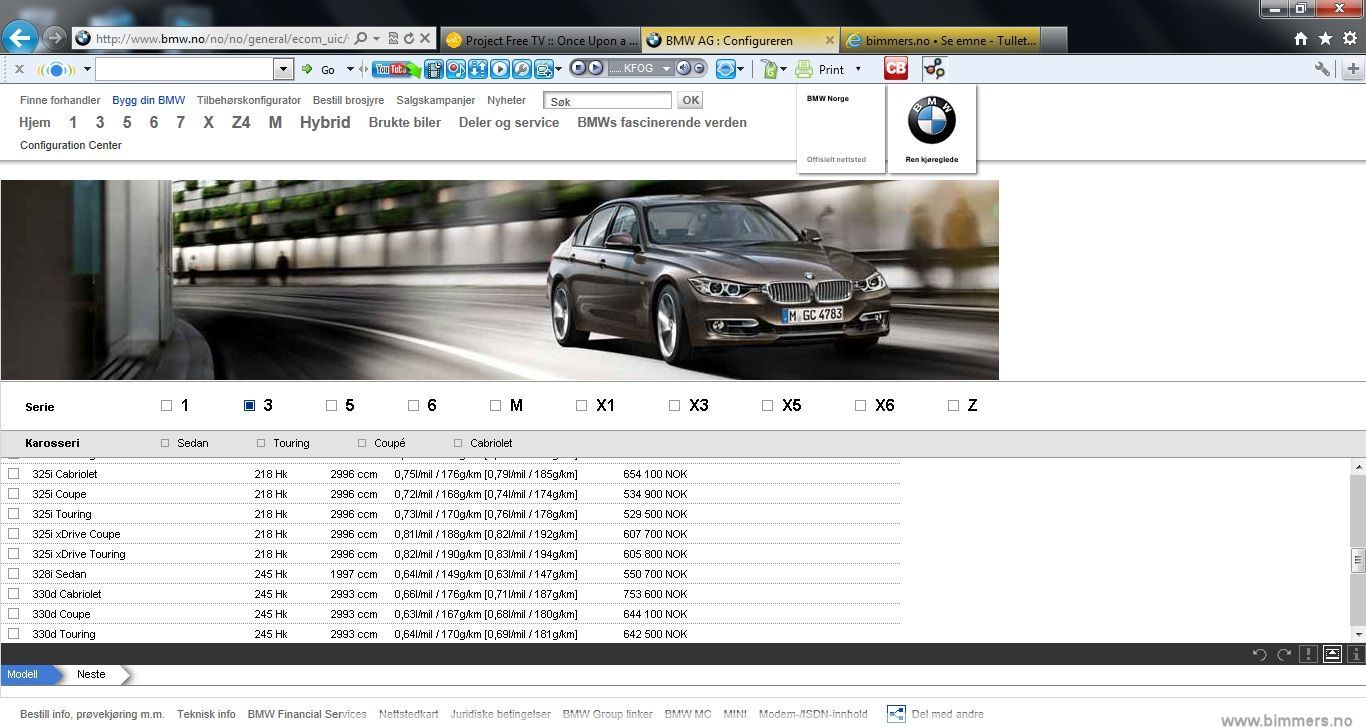Check the Serie X3 checkbox
Image resolution: width=1366 pixels, height=728 pixels.
click(x=674, y=406)
